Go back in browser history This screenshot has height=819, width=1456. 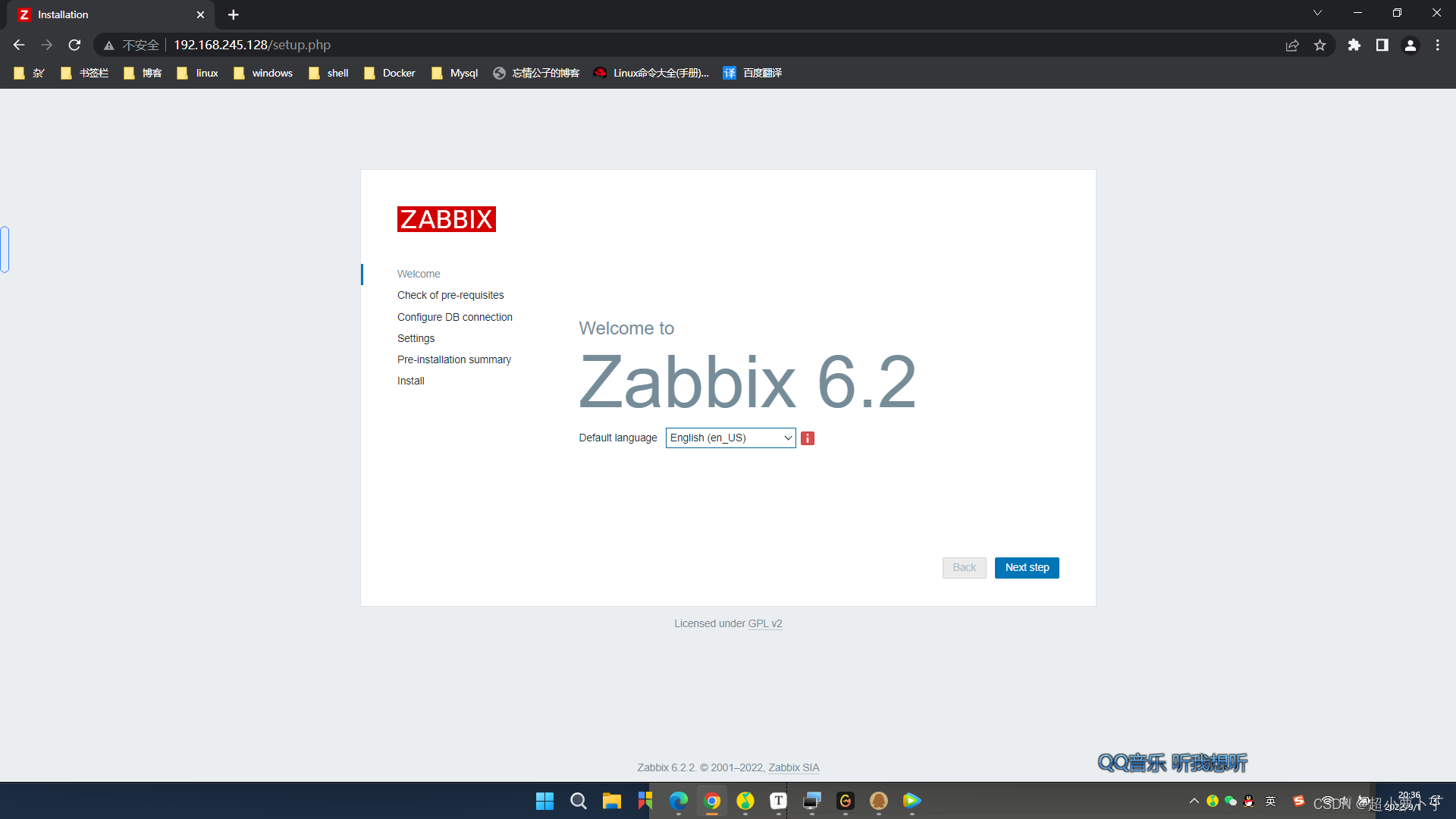19,45
